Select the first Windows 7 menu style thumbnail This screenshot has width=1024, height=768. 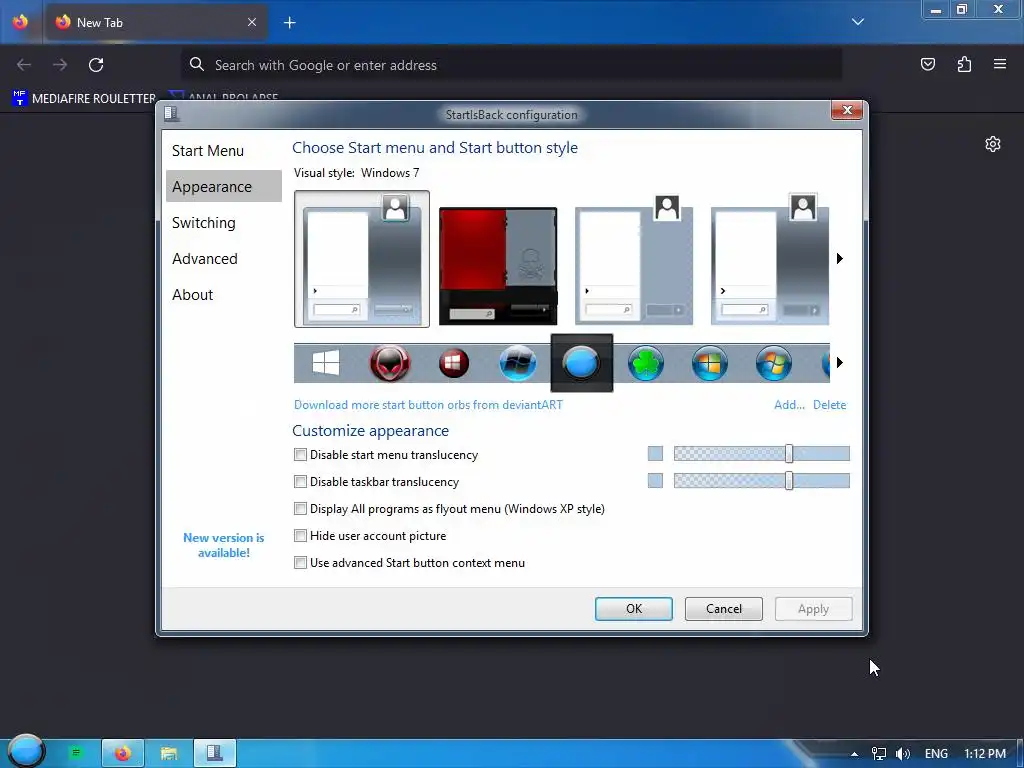(362, 259)
